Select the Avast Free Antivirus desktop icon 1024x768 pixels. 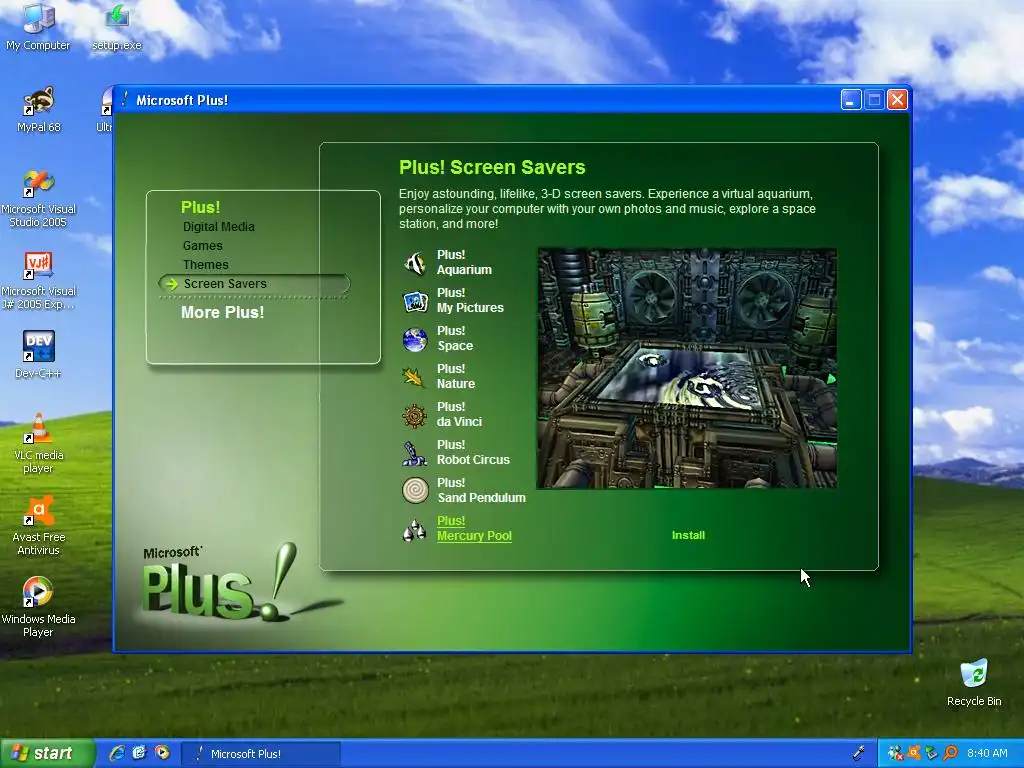pyautogui.click(x=39, y=525)
